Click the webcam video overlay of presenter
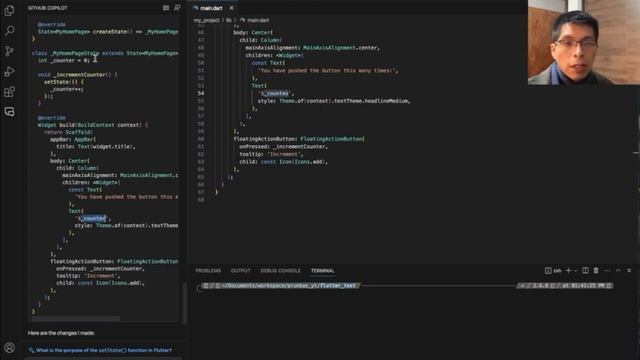The image size is (640, 360). point(584,42)
